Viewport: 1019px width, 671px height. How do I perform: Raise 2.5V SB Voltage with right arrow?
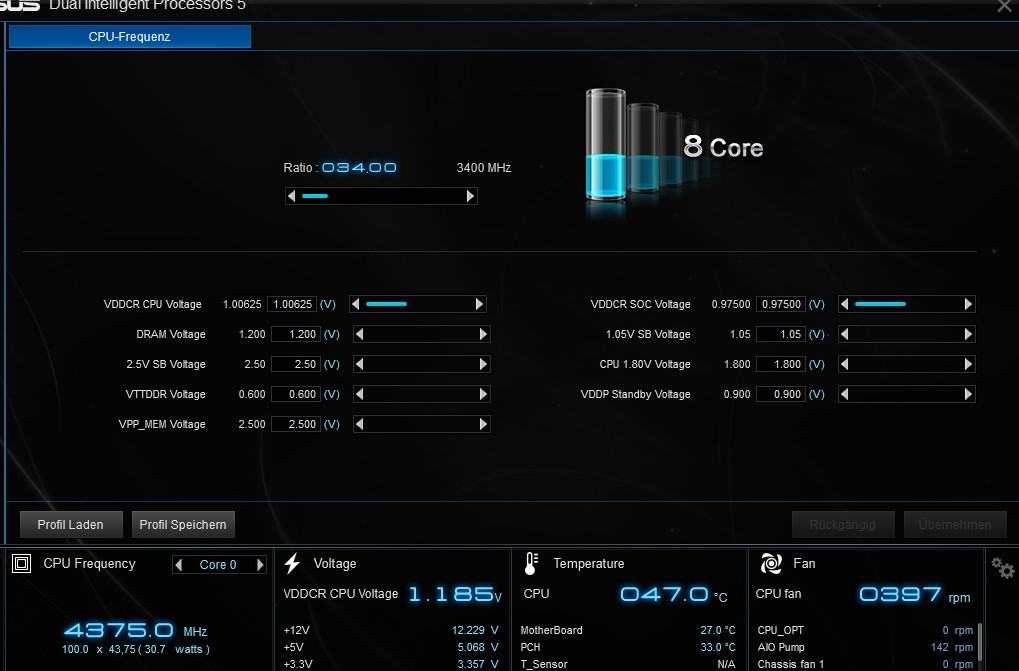coord(483,364)
